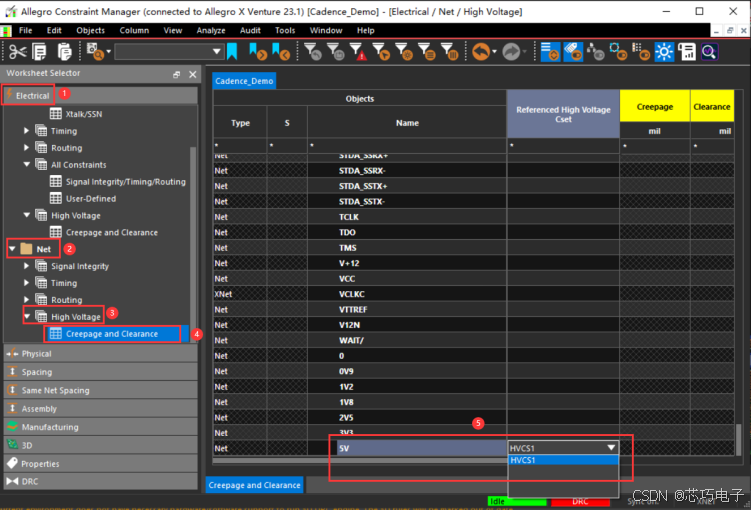Click the Paste clipboard icon

64,51
